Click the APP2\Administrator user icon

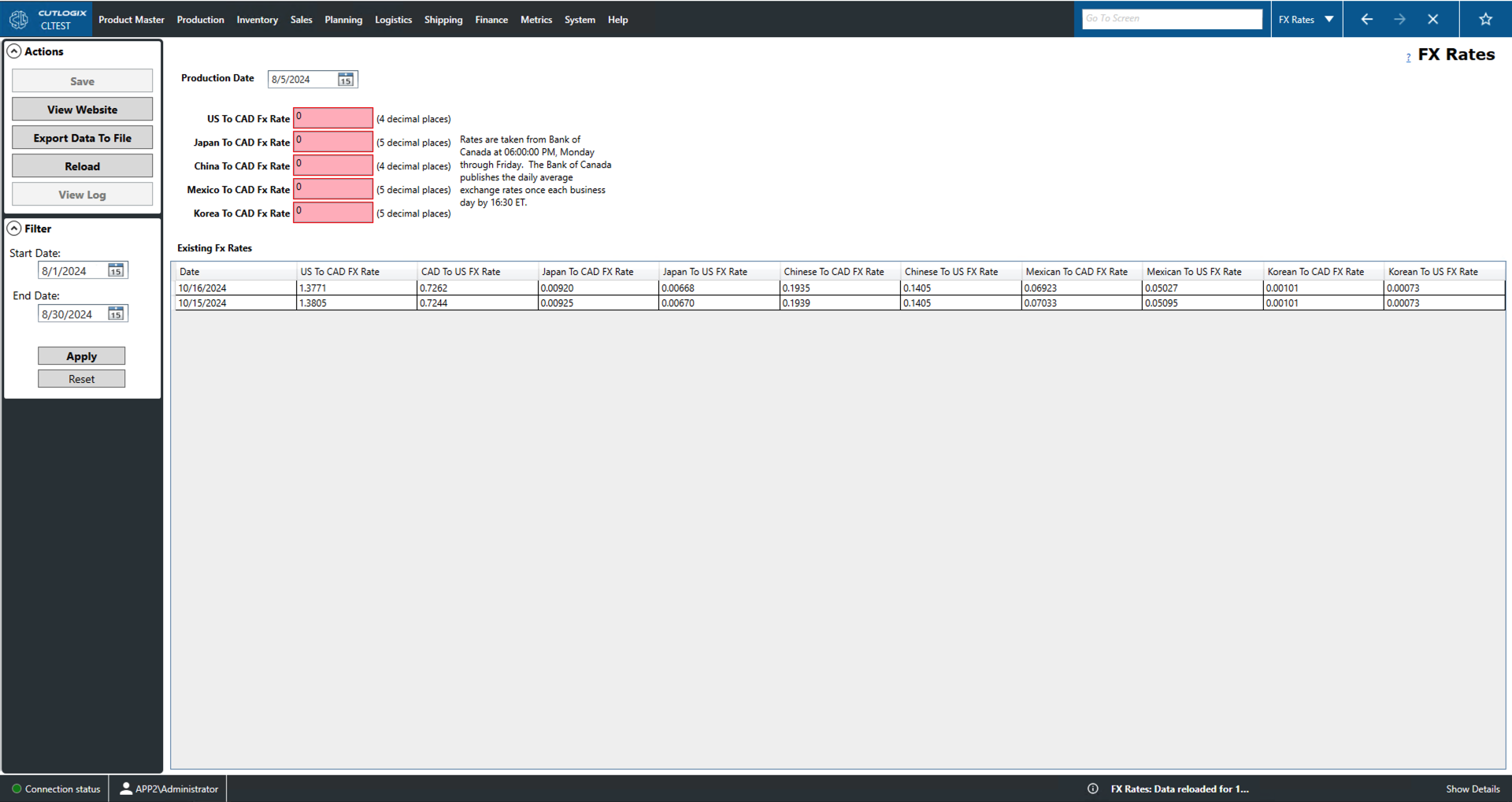point(125,789)
